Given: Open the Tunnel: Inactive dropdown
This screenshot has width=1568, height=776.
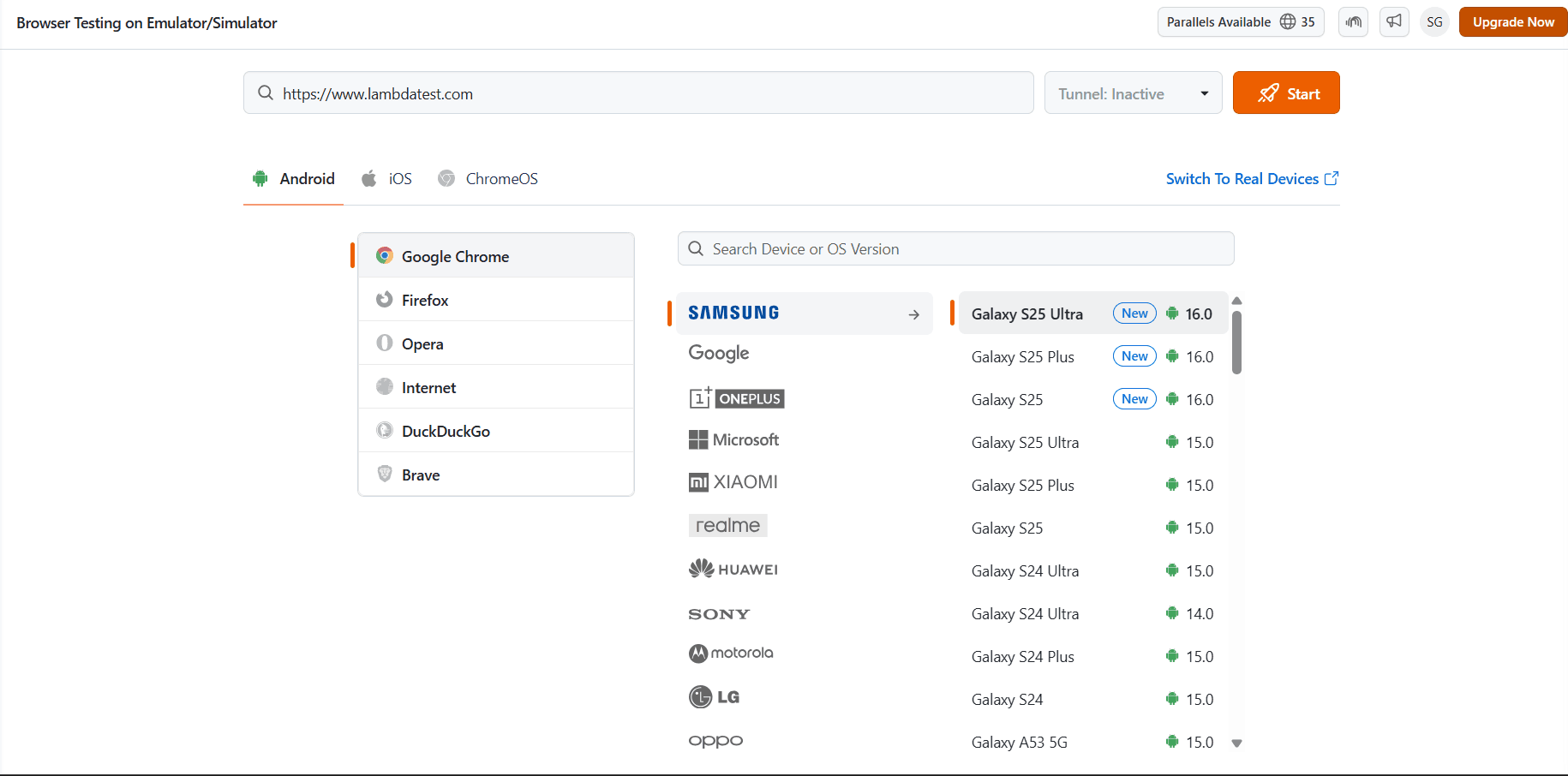Looking at the screenshot, I should pyautogui.click(x=1133, y=93).
